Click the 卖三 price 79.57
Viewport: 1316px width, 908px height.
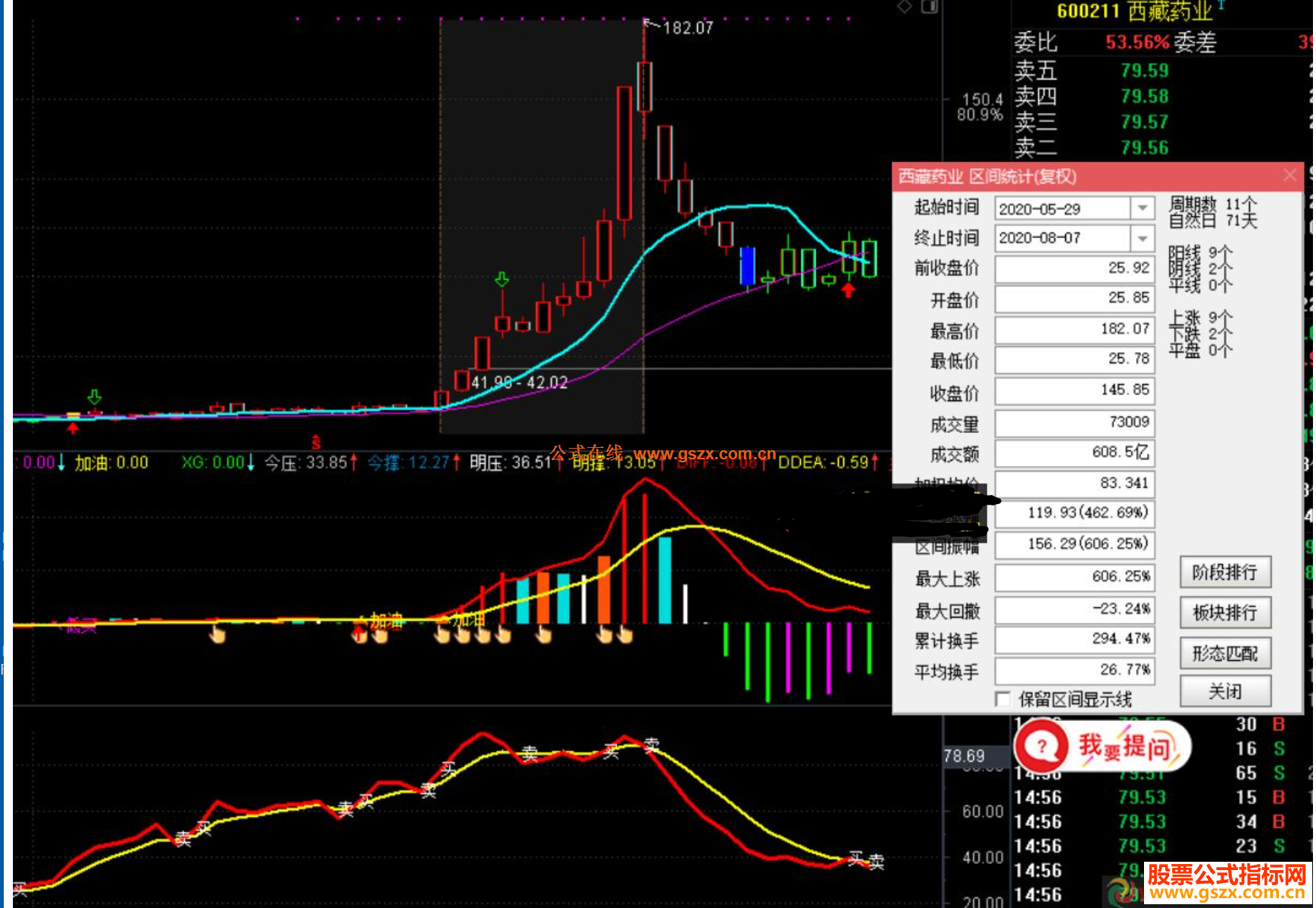point(1144,122)
